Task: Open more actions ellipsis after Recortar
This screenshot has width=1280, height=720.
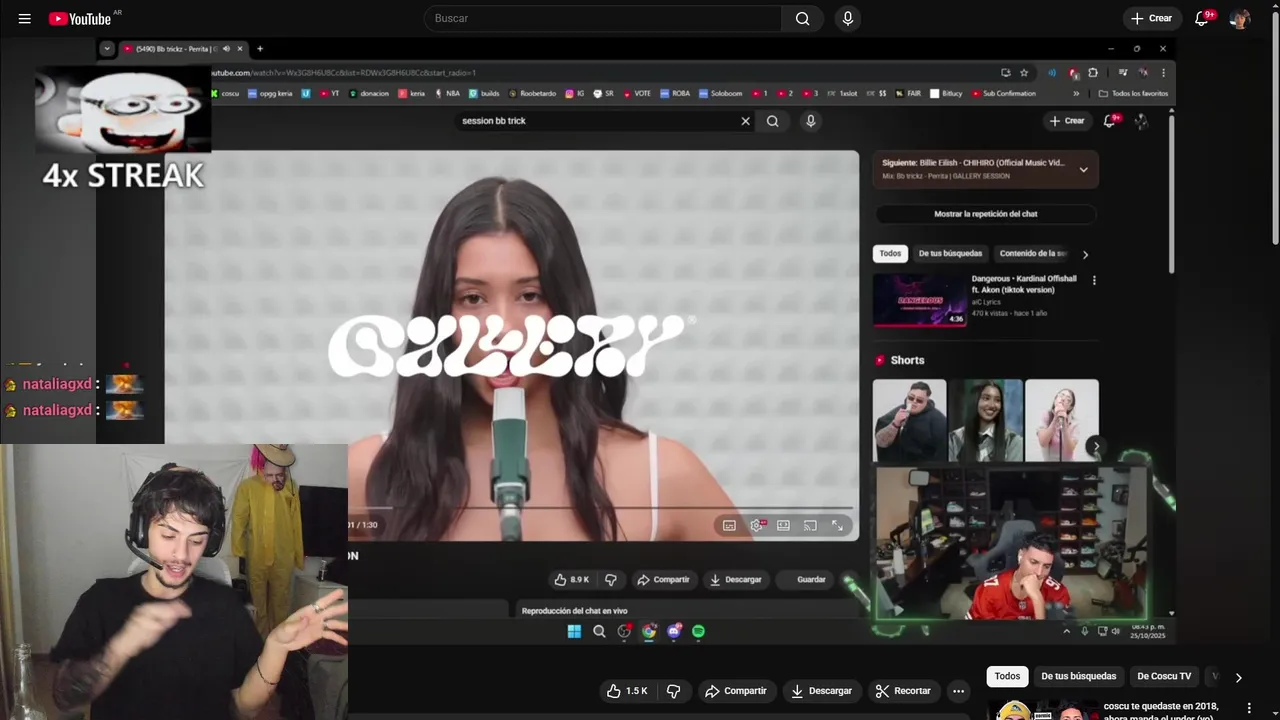Action: 958,691
